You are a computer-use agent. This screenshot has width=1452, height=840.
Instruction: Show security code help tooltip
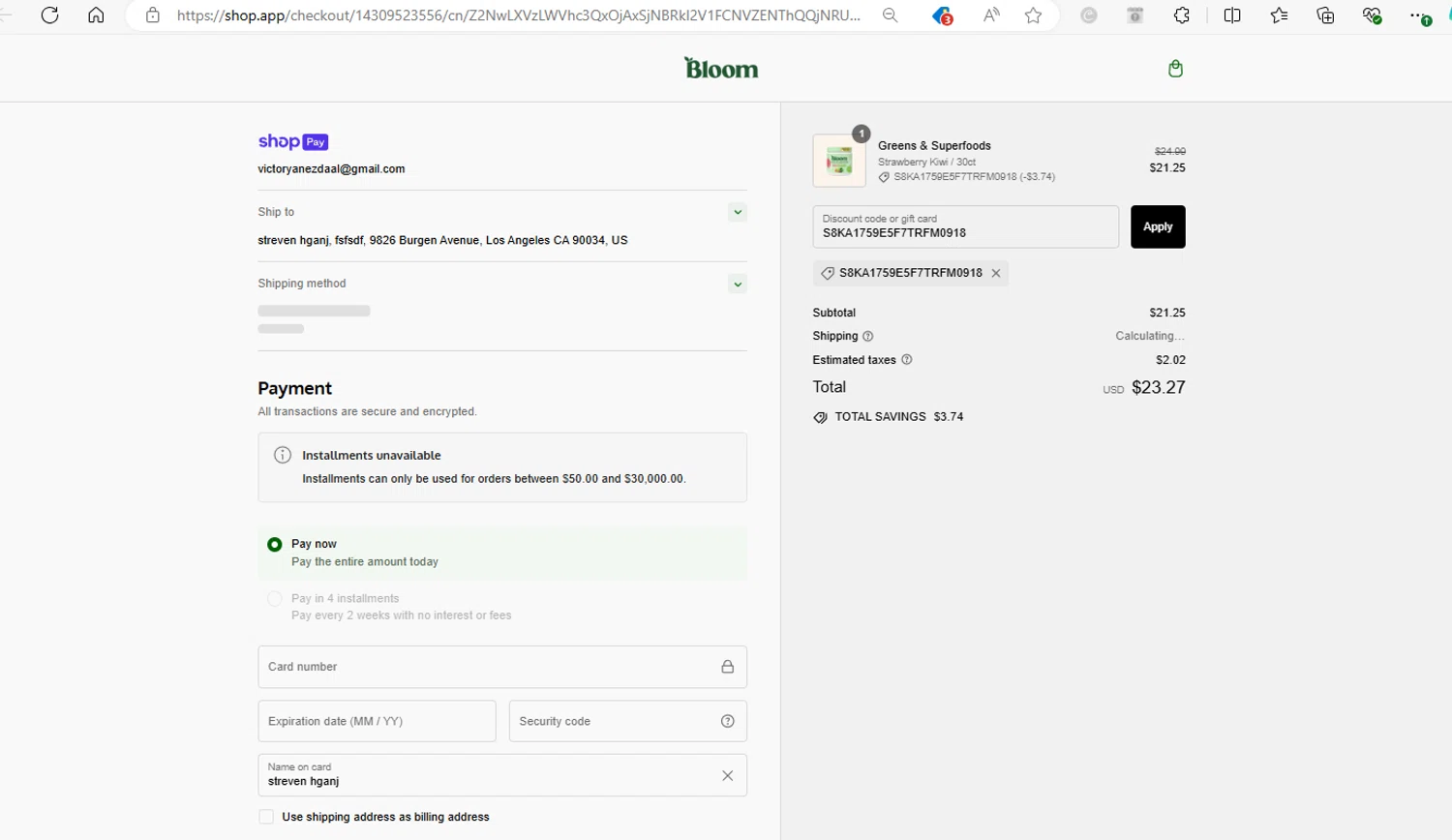728,721
